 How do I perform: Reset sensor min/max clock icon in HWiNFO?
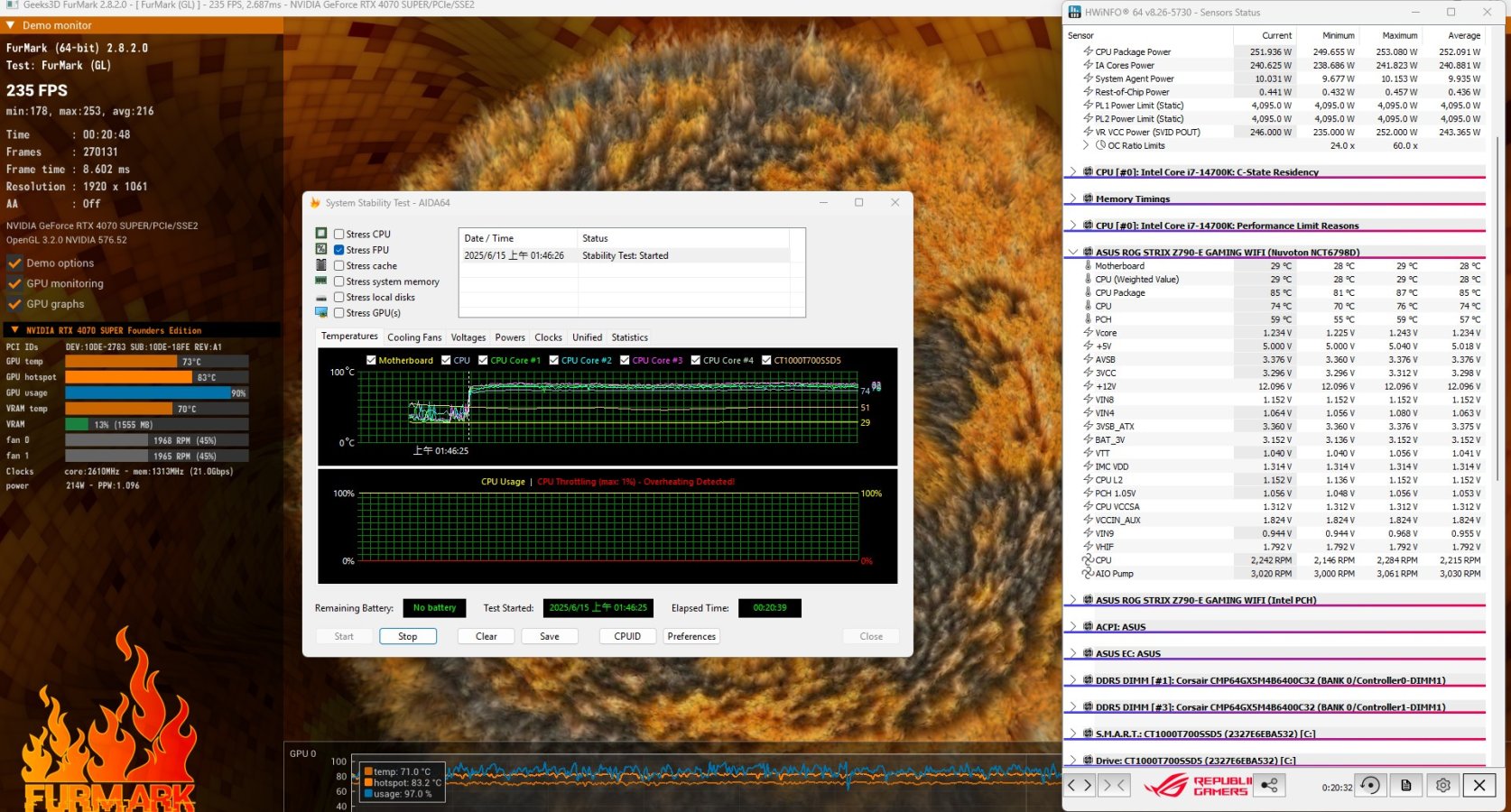1369,785
